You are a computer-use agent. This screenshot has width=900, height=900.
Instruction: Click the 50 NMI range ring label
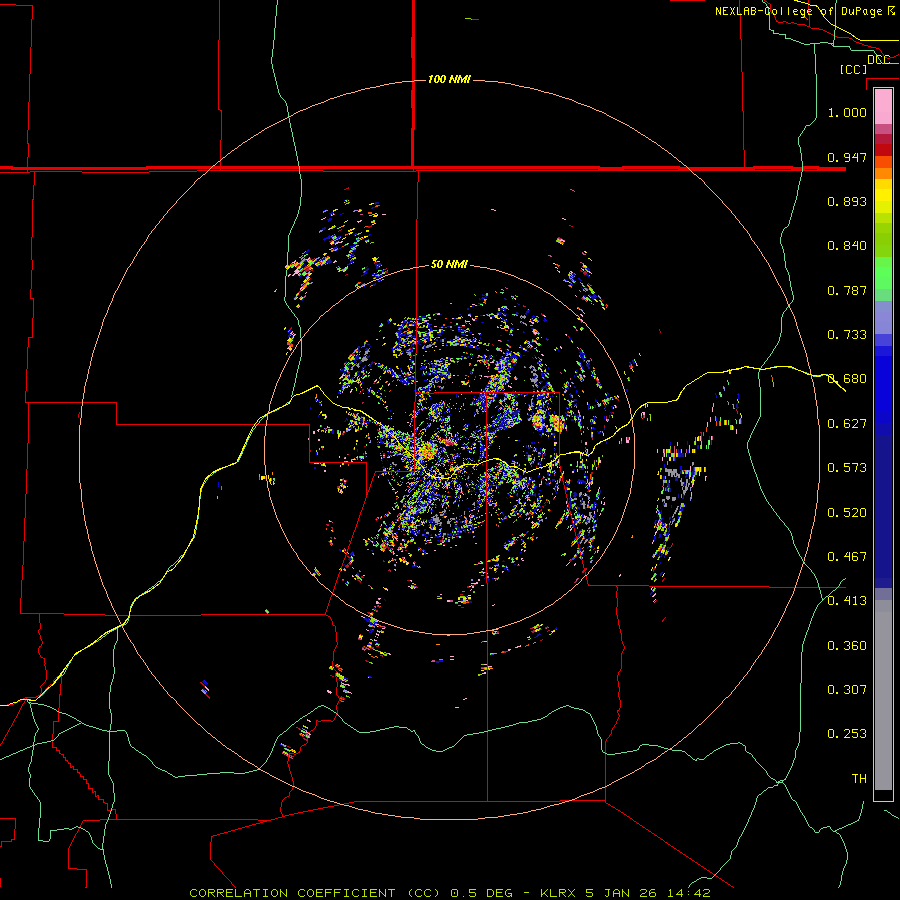click(449, 264)
